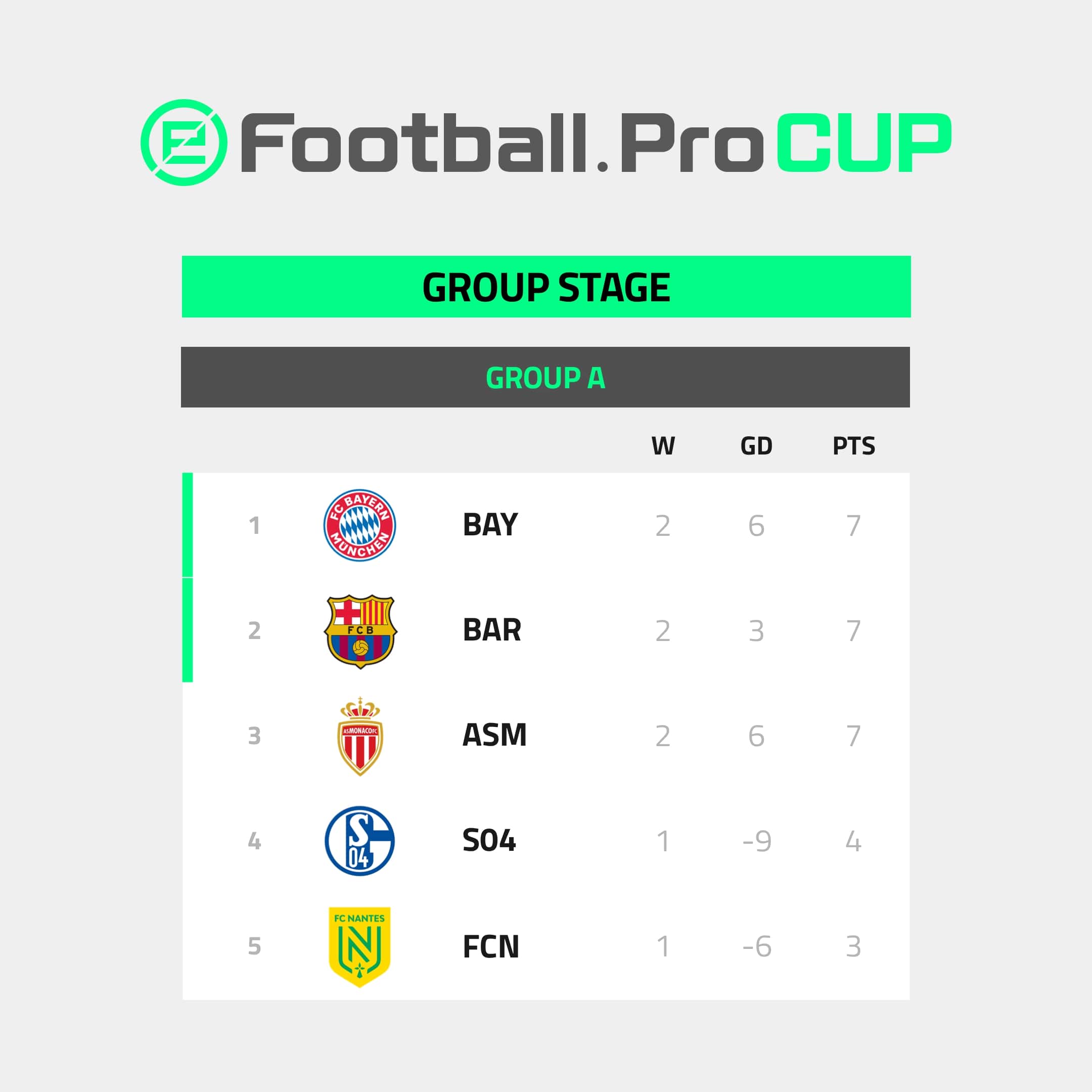The height and width of the screenshot is (1092, 1092).
Task: Click the eFootball circular E logo
Action: 184,143
